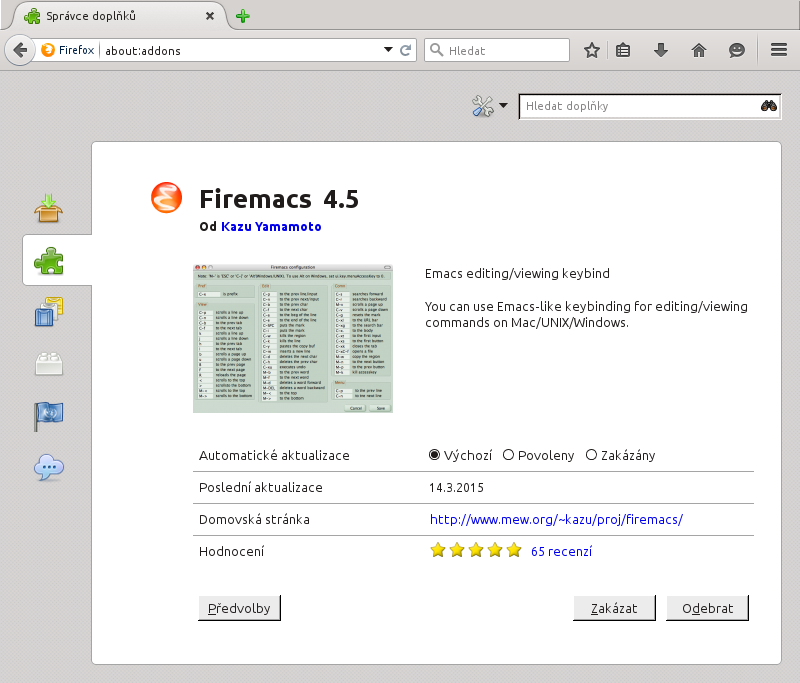Screen dimensions: 800x683
Task: Close the Správce doplňků tab
Action: pos(210,16)
